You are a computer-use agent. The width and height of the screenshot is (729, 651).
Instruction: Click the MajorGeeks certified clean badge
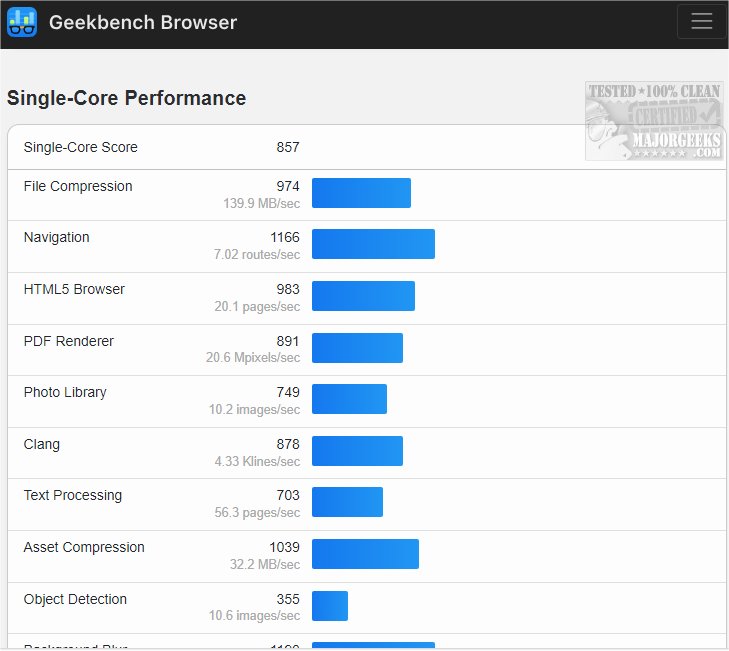(x=654, y=120)
